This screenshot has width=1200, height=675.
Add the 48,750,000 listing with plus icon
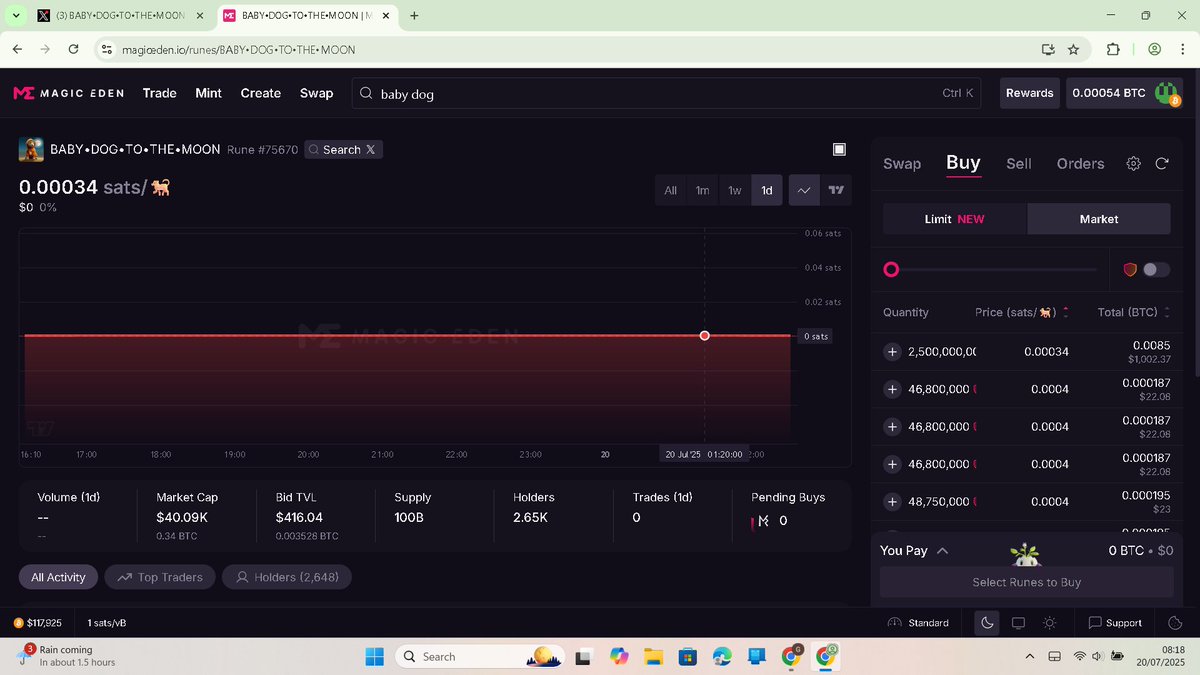(x=893, y=502)
